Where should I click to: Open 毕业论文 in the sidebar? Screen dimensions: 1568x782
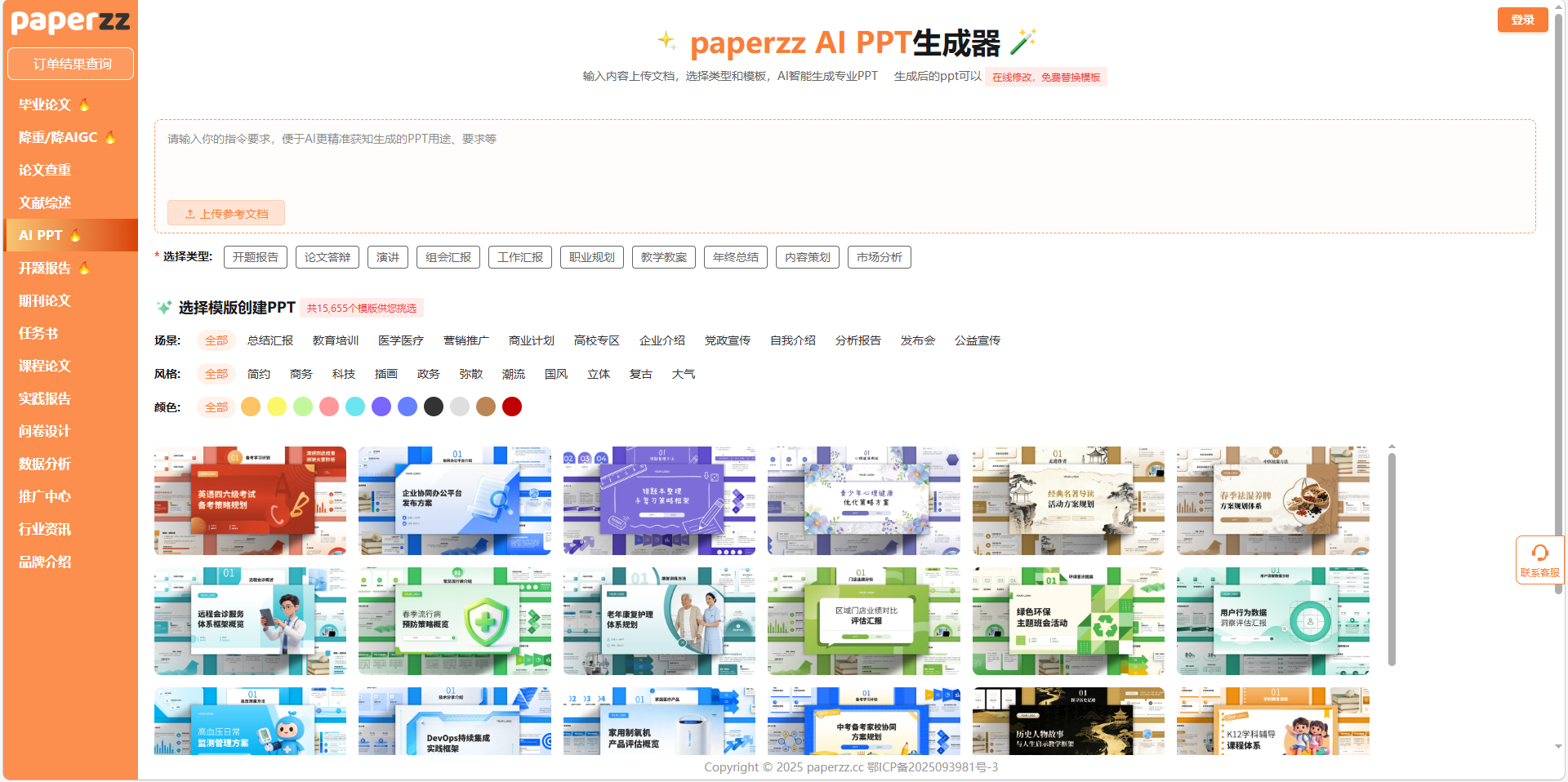(x=46, y=104)
